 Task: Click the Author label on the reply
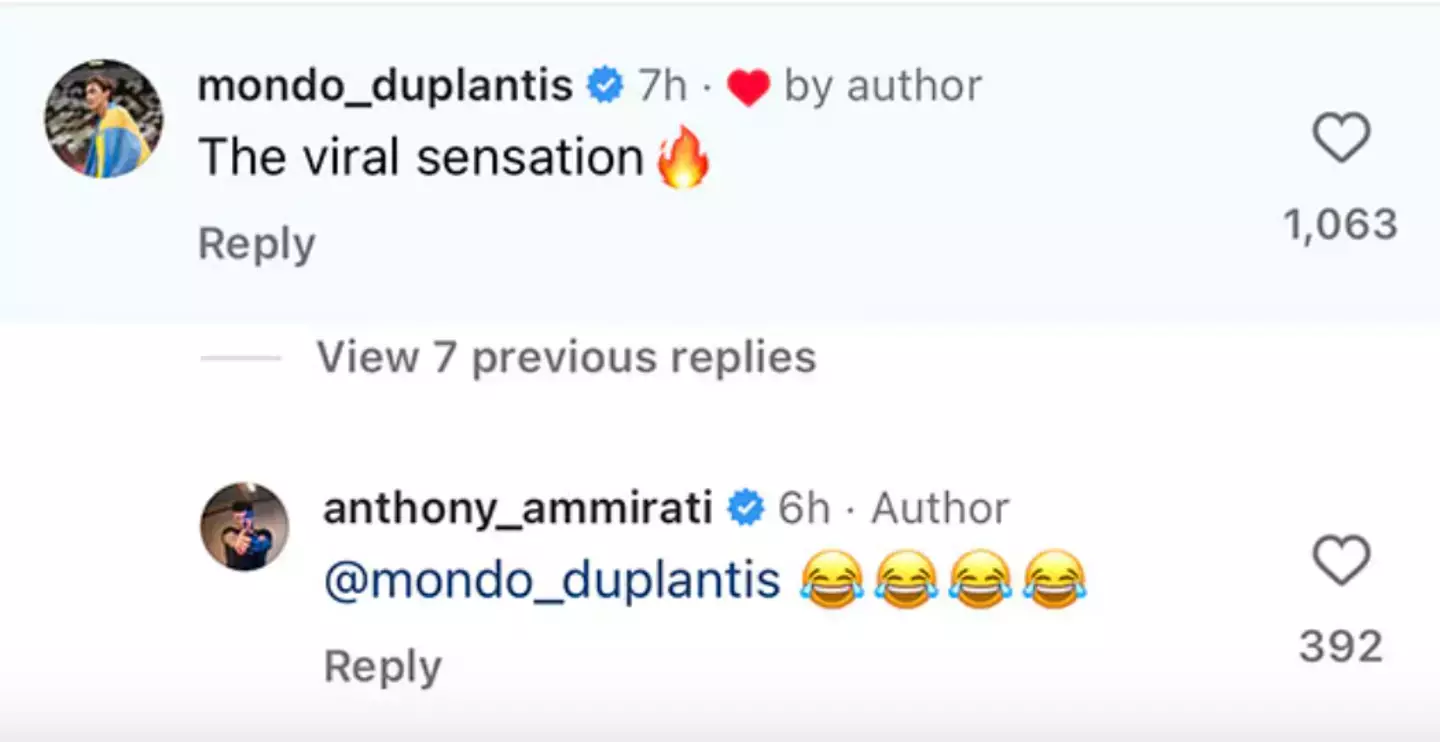(938, 508)
